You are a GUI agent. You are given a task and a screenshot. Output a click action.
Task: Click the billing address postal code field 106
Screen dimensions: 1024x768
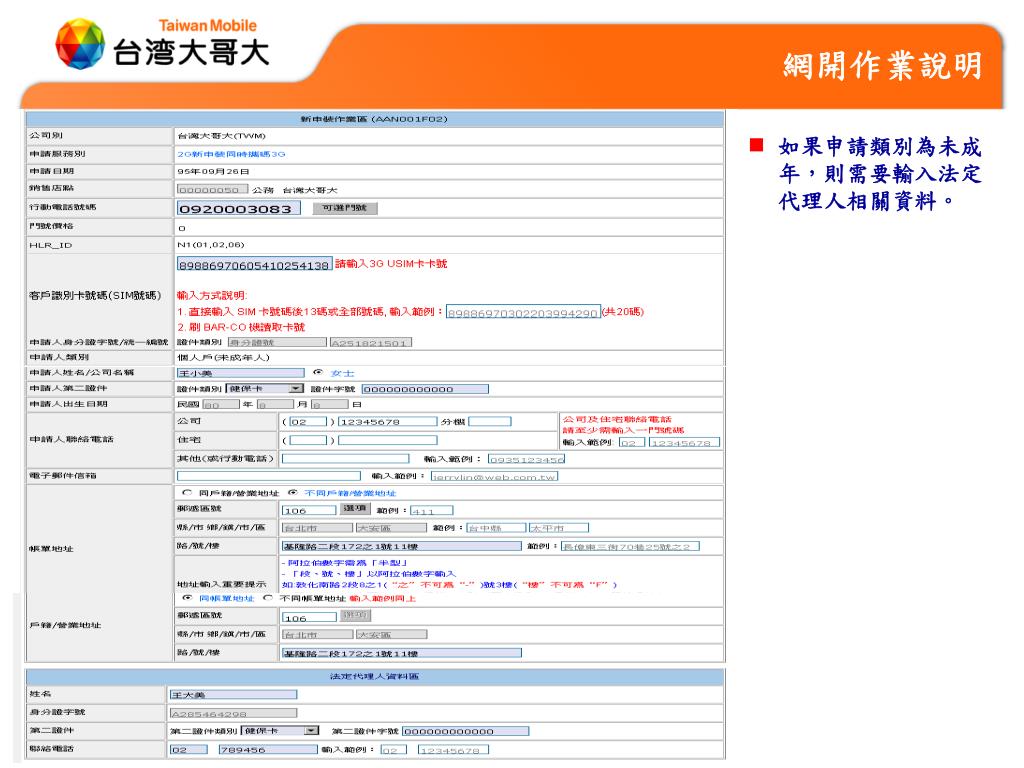(x=309, y=510)
